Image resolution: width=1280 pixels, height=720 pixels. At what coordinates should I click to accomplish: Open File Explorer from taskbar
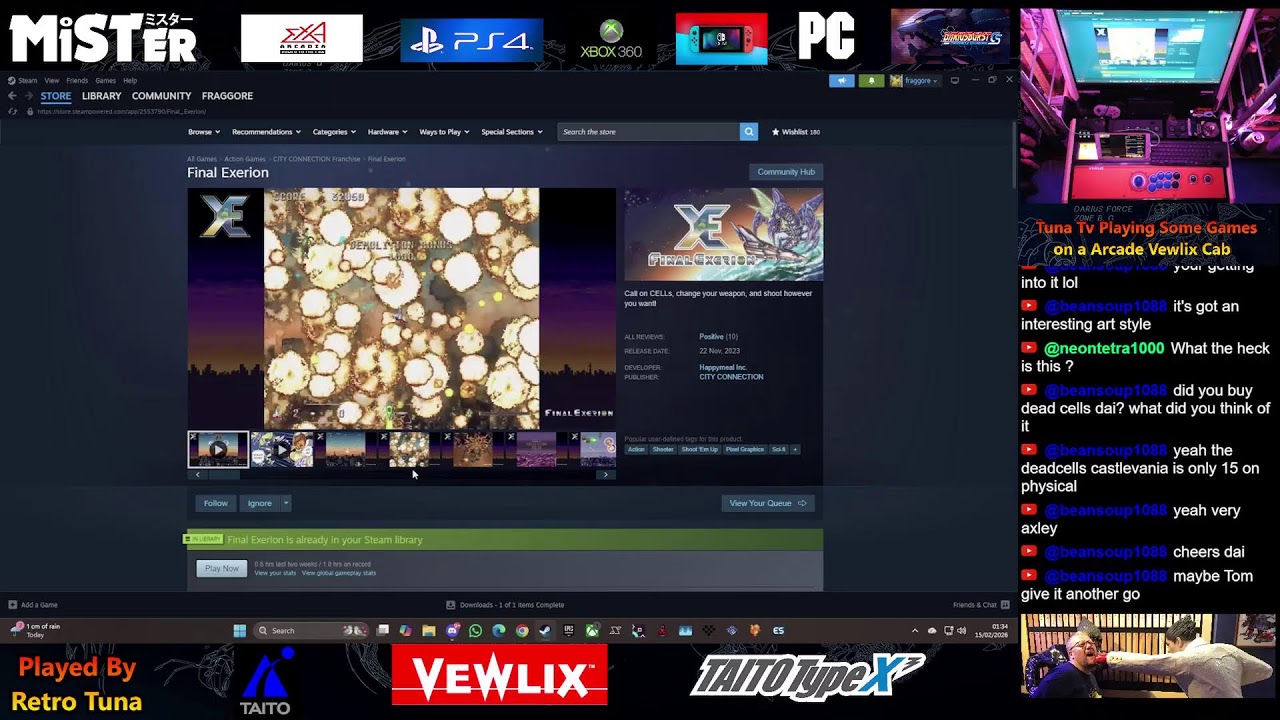(x=428, y=631)
